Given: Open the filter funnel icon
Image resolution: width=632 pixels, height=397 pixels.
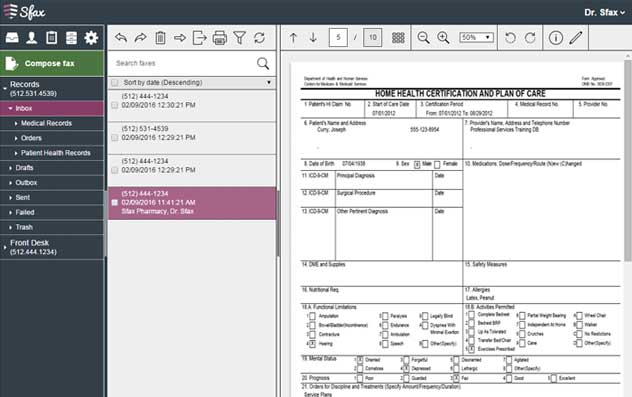Looking at the screenshot, I should pyautogui.click(x=239, y=38).
